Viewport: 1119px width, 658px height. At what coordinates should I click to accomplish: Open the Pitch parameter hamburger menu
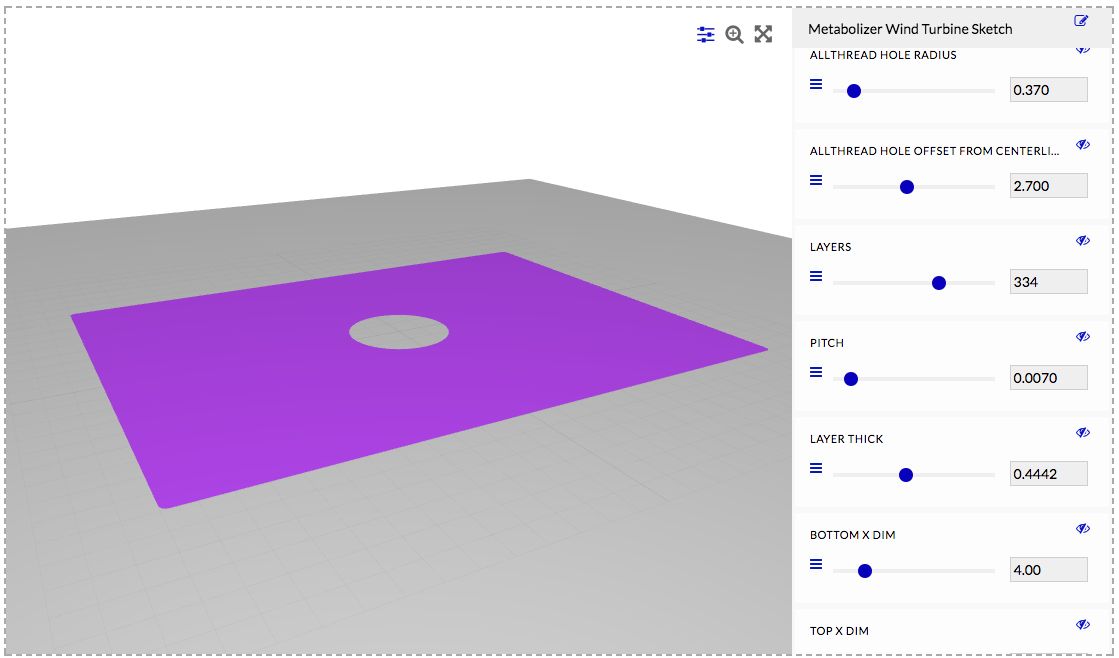click(816, 373)
